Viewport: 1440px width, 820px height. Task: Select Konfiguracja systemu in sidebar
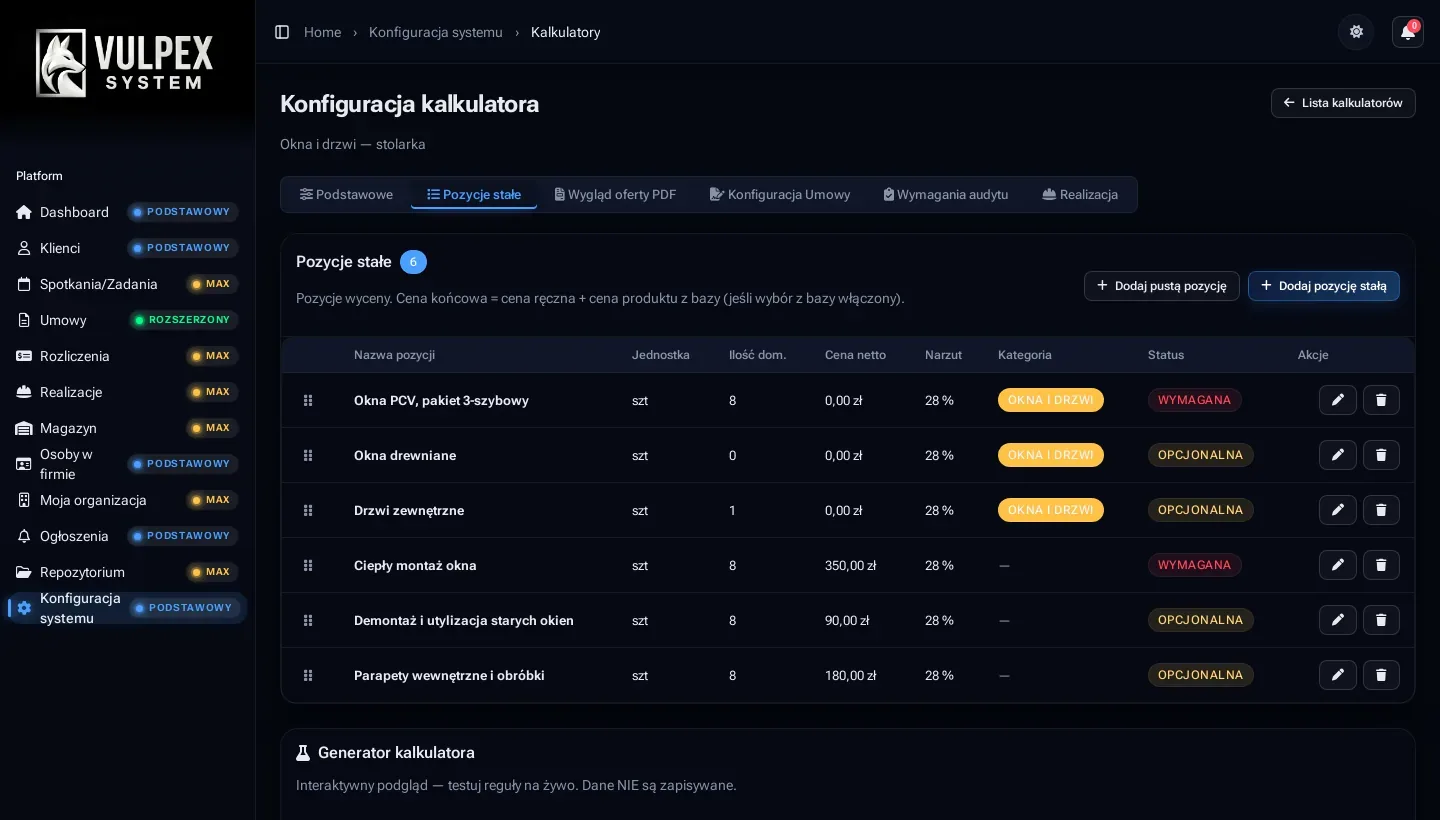coord(127,608)
